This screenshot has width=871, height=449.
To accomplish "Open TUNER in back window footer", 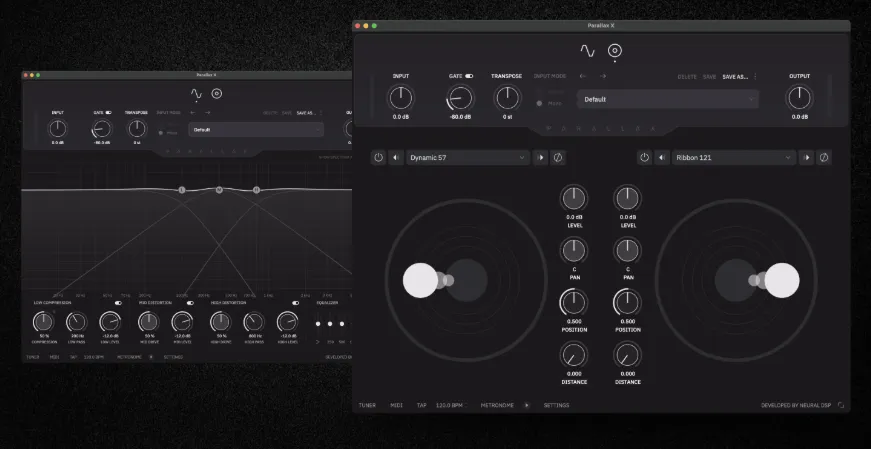I will click(x=33, y=357).
